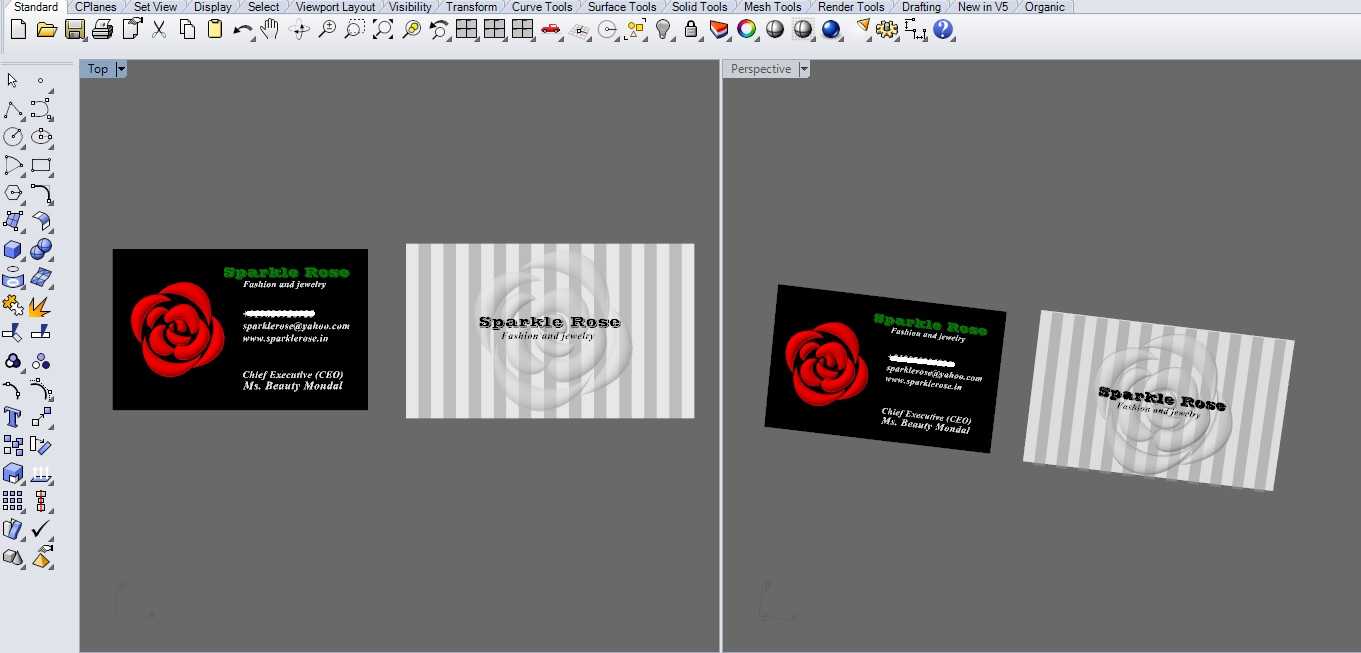Image resolution: width=1361 pixels, height=653 pixels.
Task: Open a file with the folder icon
Action: click(x=46, y=30)
